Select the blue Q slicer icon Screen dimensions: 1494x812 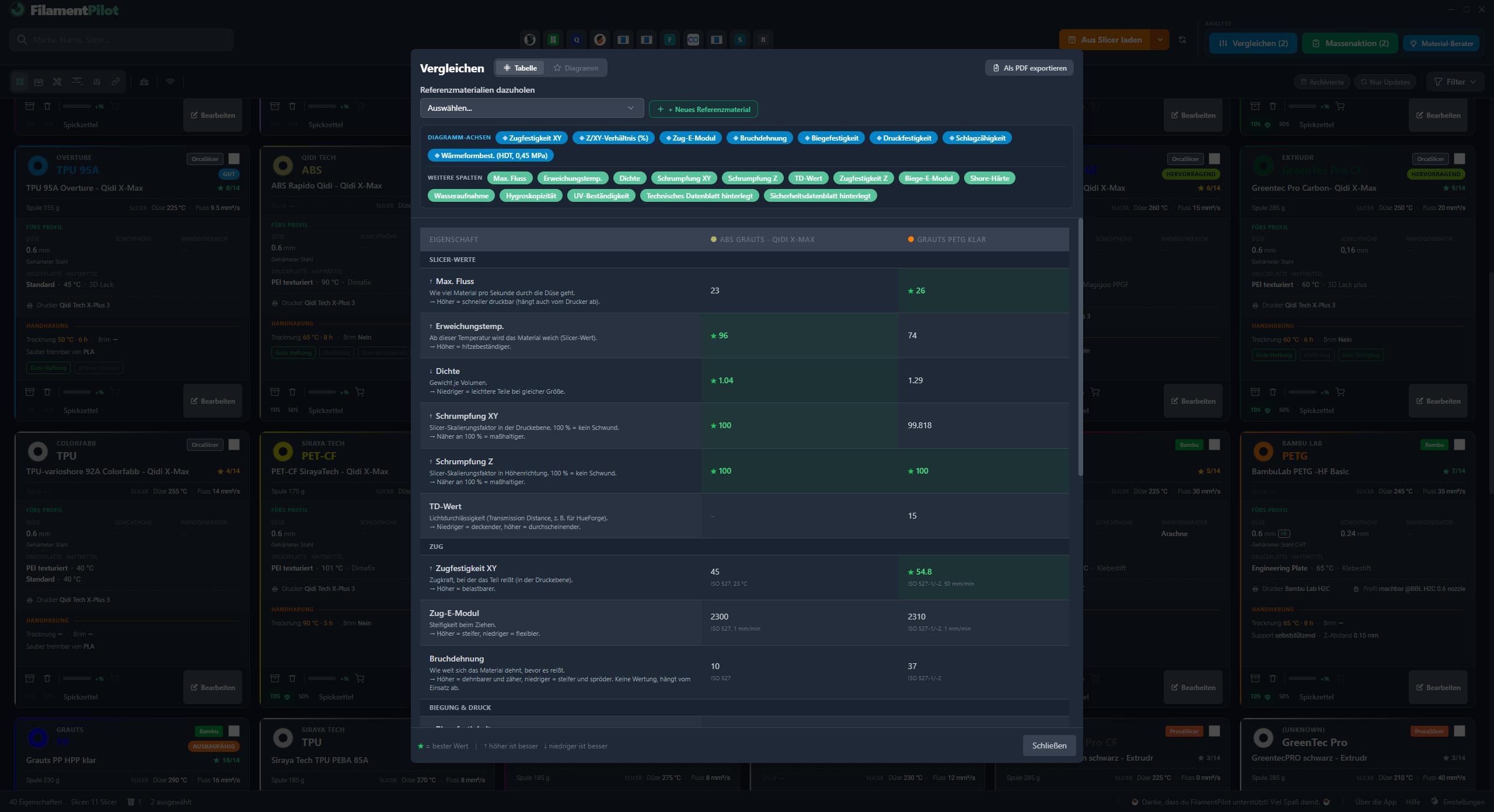tap(576, 40)
